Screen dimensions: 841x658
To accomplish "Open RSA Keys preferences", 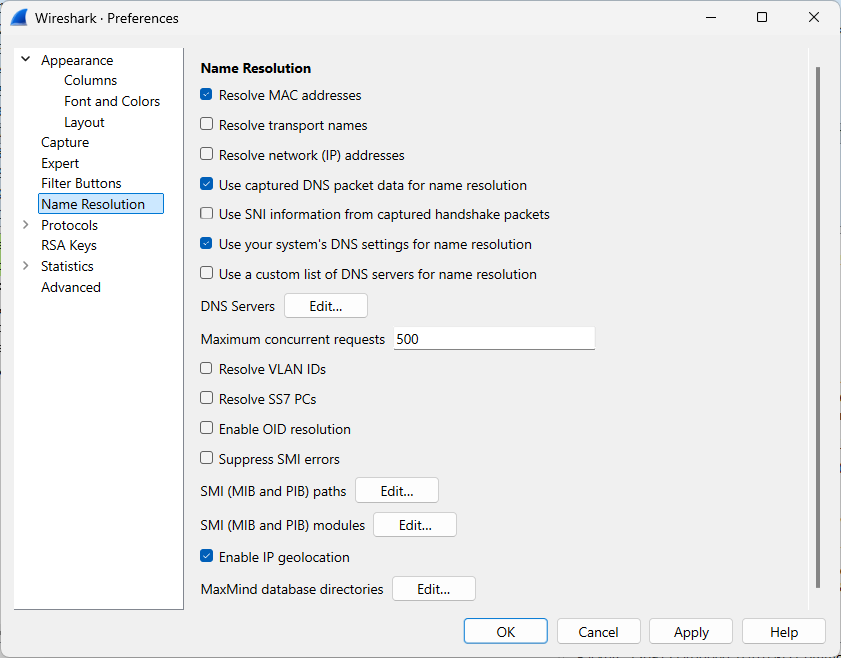I will (69, 246).
